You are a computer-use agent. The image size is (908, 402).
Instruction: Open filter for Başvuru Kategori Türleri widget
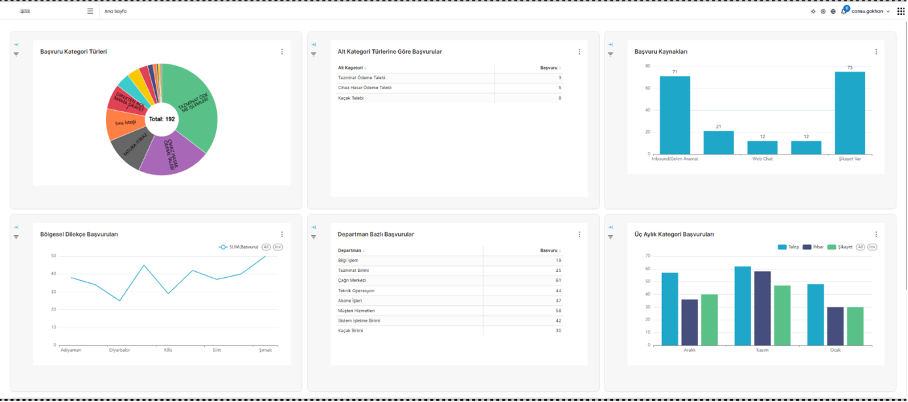point(16,54)
